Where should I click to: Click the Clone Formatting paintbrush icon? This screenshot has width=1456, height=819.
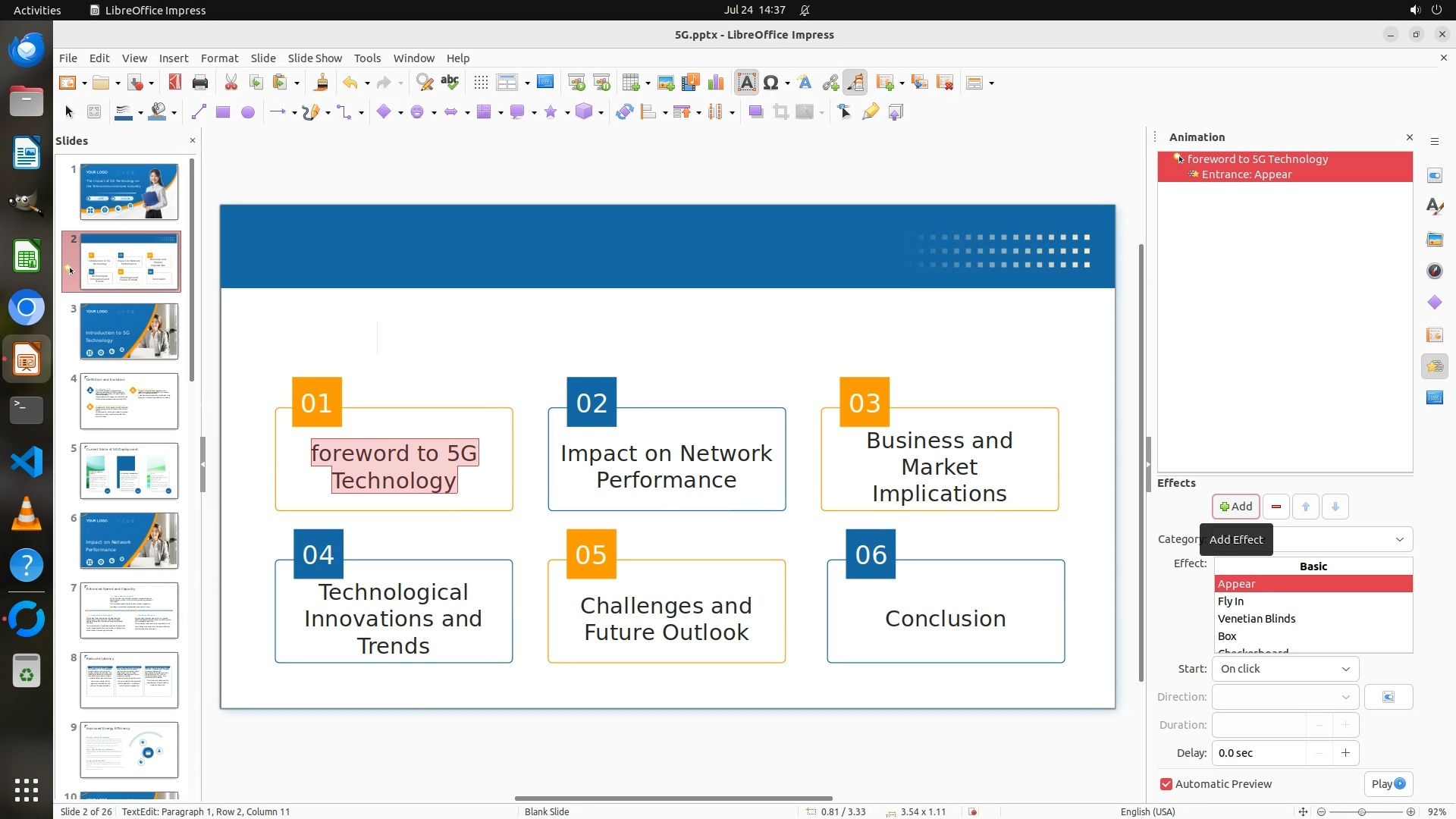pyautogui.click(x=320, y=83)
